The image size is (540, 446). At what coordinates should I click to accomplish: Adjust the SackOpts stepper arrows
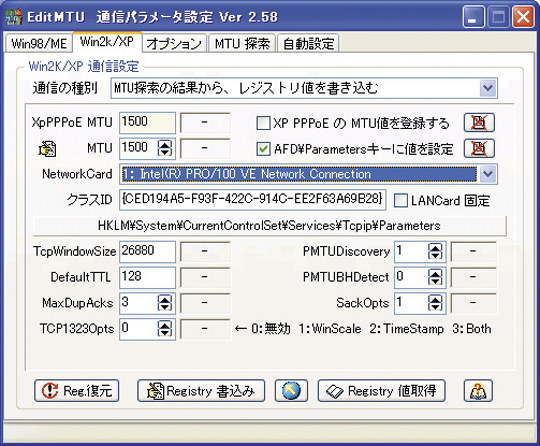coord(435,303)
